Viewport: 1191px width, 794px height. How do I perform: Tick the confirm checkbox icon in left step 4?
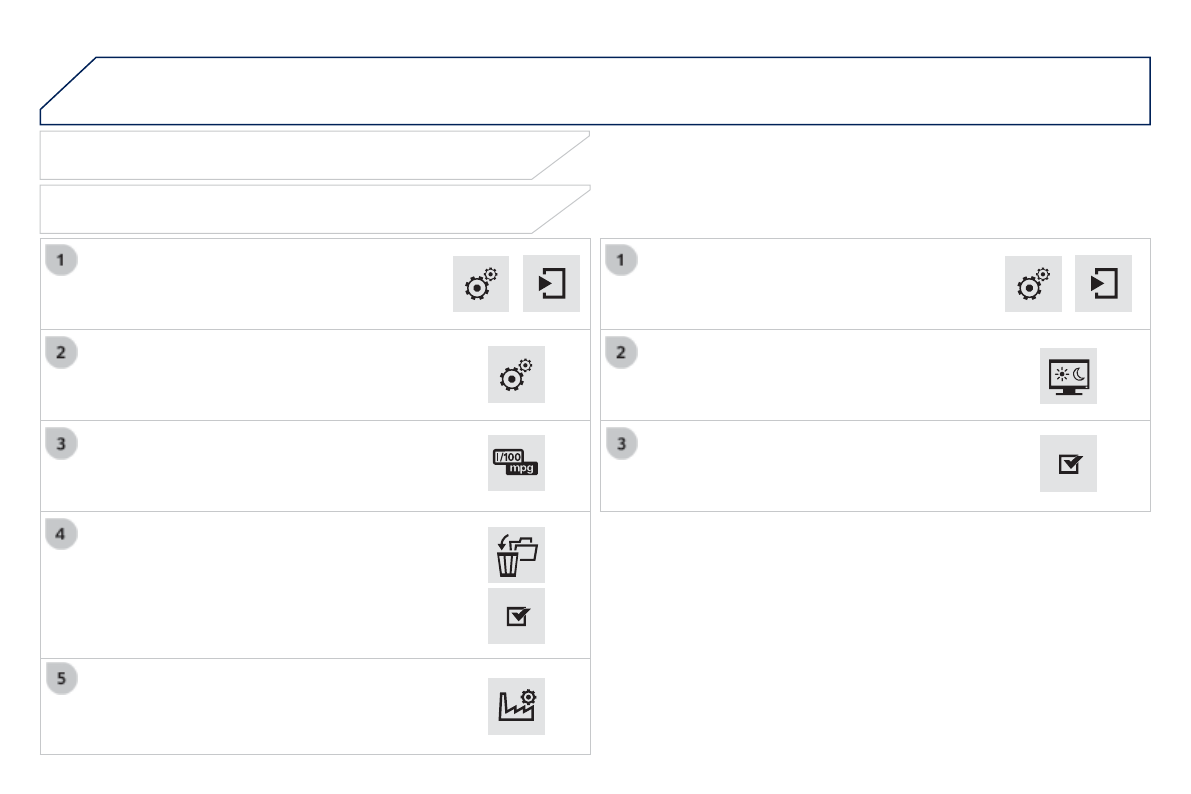click(516, 616)
